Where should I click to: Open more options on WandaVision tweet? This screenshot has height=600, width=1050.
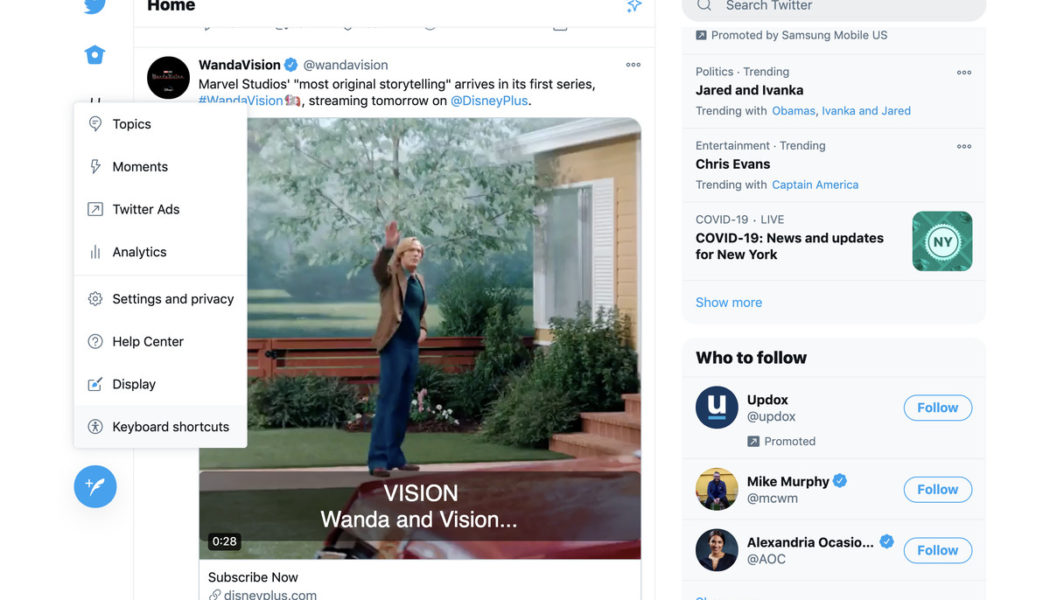coord(633,65)
